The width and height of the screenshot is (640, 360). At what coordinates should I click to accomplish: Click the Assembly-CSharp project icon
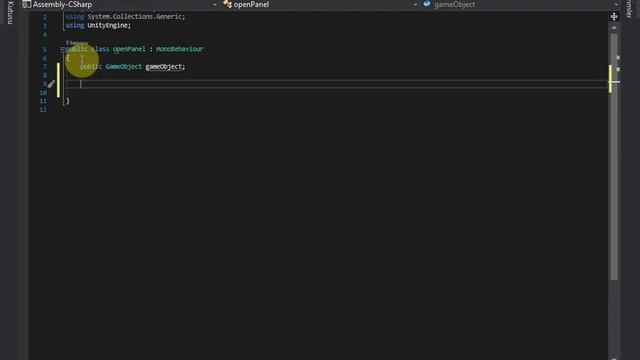[x=27, y=4]
